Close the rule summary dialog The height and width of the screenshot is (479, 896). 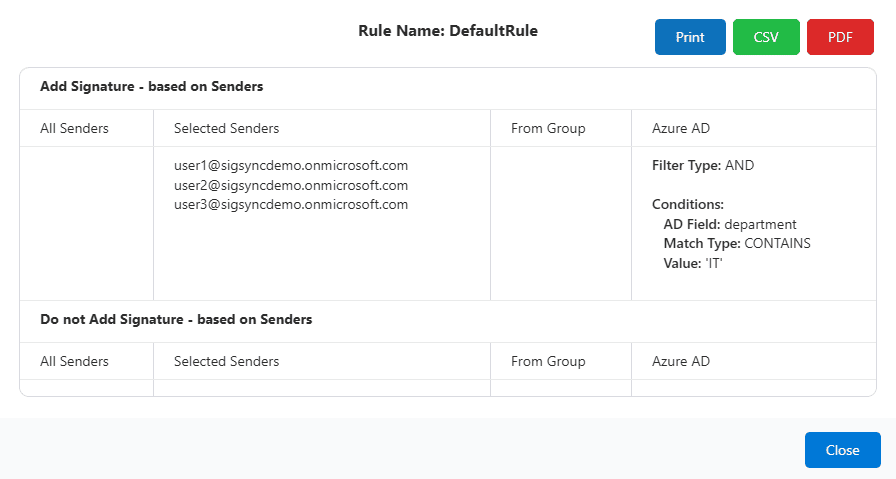pyautogui.click(x=842, y=450)
